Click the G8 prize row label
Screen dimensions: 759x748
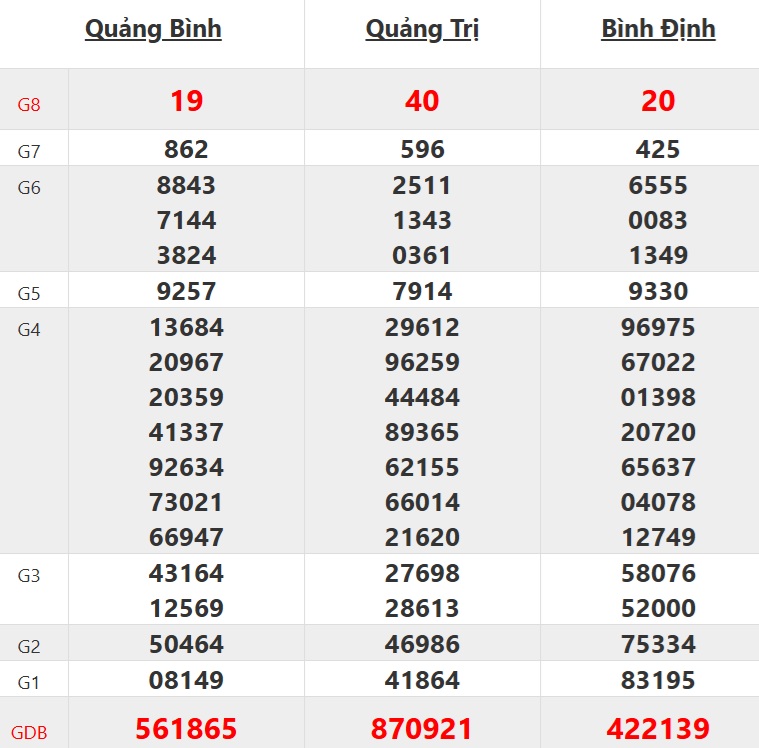pos(29,103)
